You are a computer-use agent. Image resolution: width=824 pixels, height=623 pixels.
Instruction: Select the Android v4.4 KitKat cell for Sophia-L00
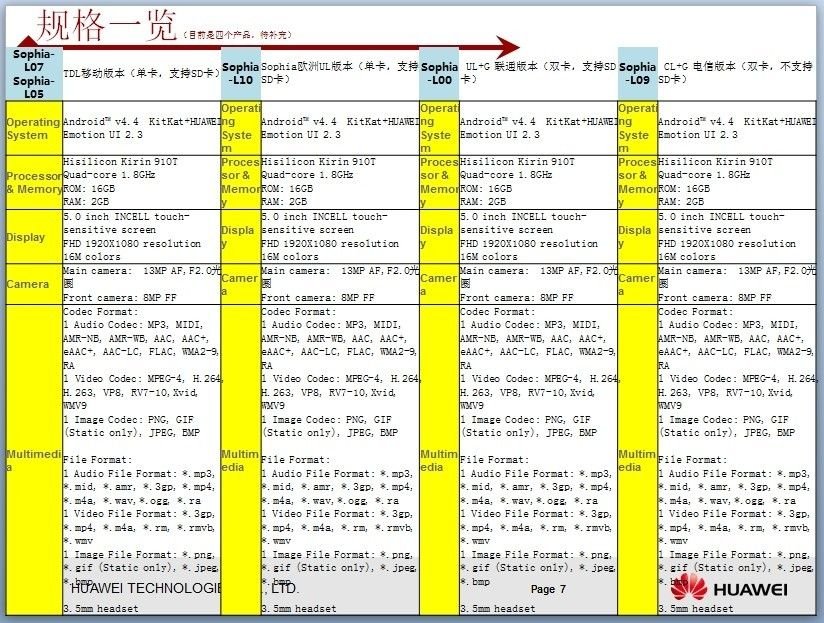pos(538,128)
